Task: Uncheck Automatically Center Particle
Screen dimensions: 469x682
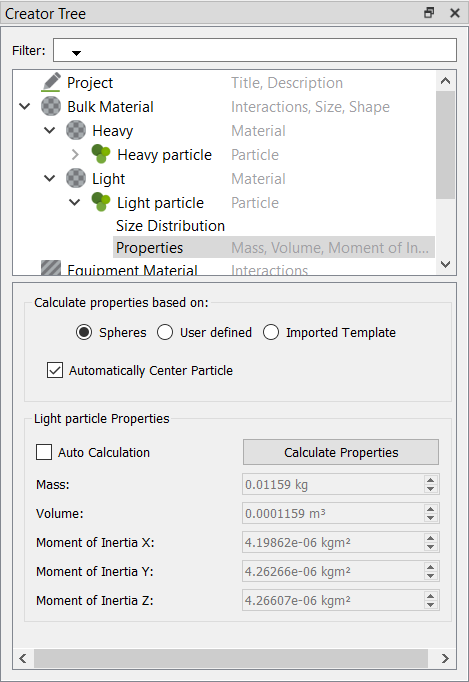Action: coord(55,370)
